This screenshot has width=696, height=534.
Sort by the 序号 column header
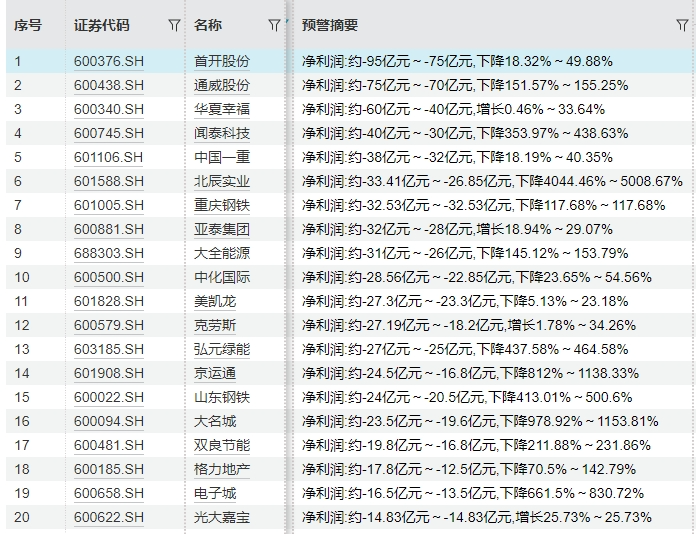[x=27, y=25]
